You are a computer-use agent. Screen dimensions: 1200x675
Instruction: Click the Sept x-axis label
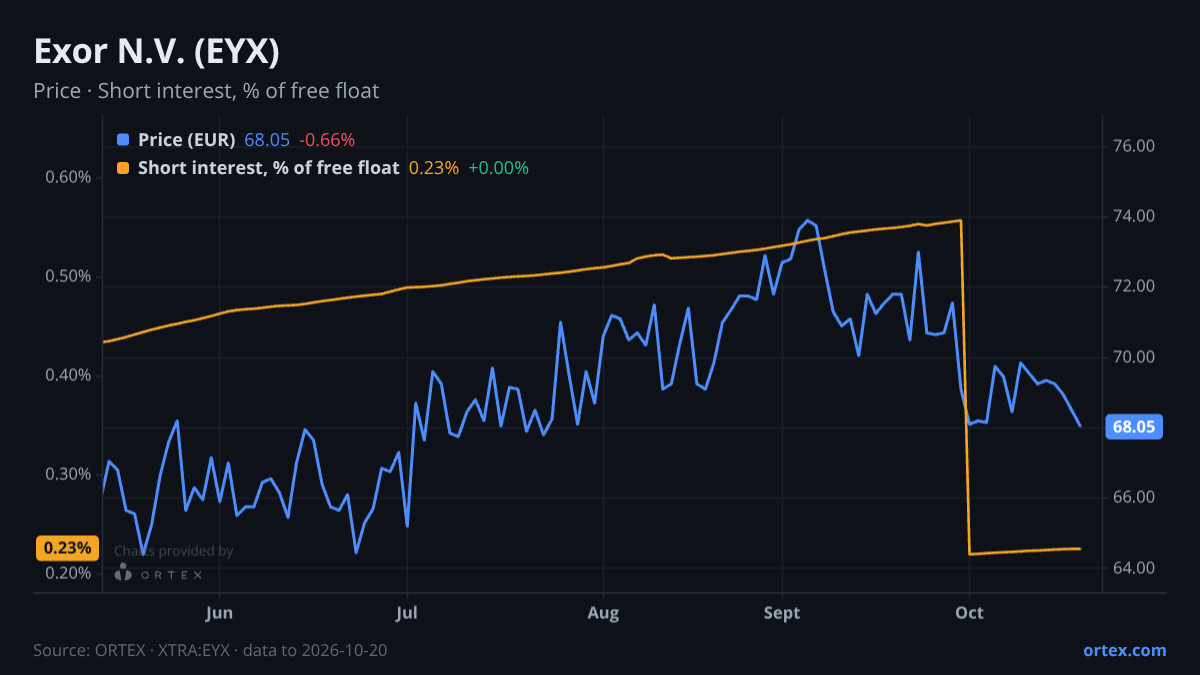click(782, 612)
